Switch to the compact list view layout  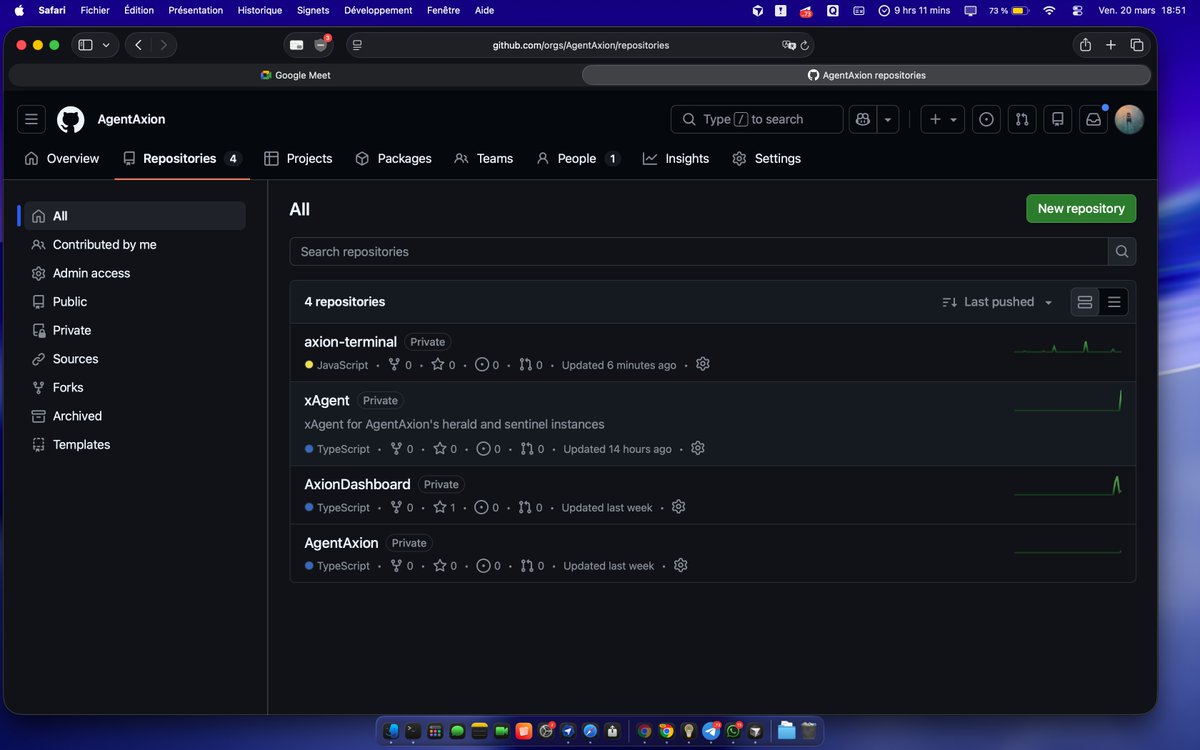(1114, 302)
